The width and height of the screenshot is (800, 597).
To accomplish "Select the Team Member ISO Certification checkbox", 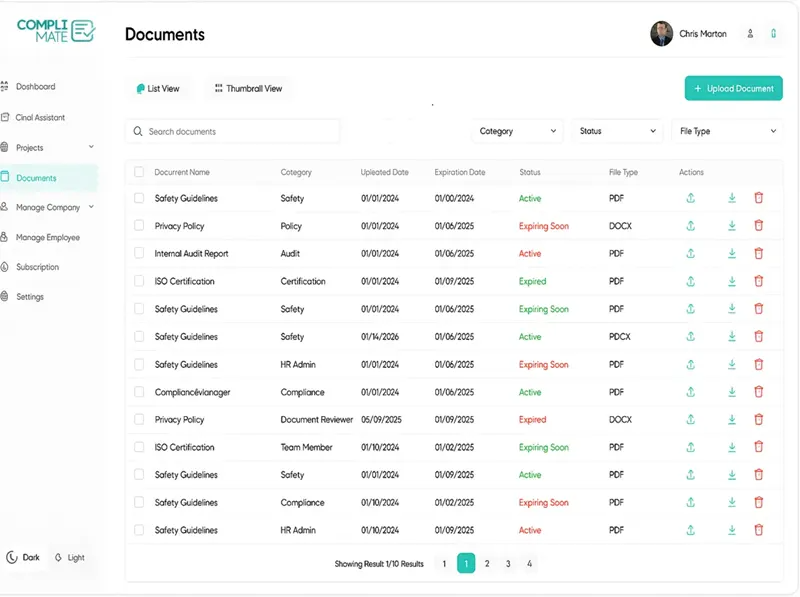I will (139, 447).
